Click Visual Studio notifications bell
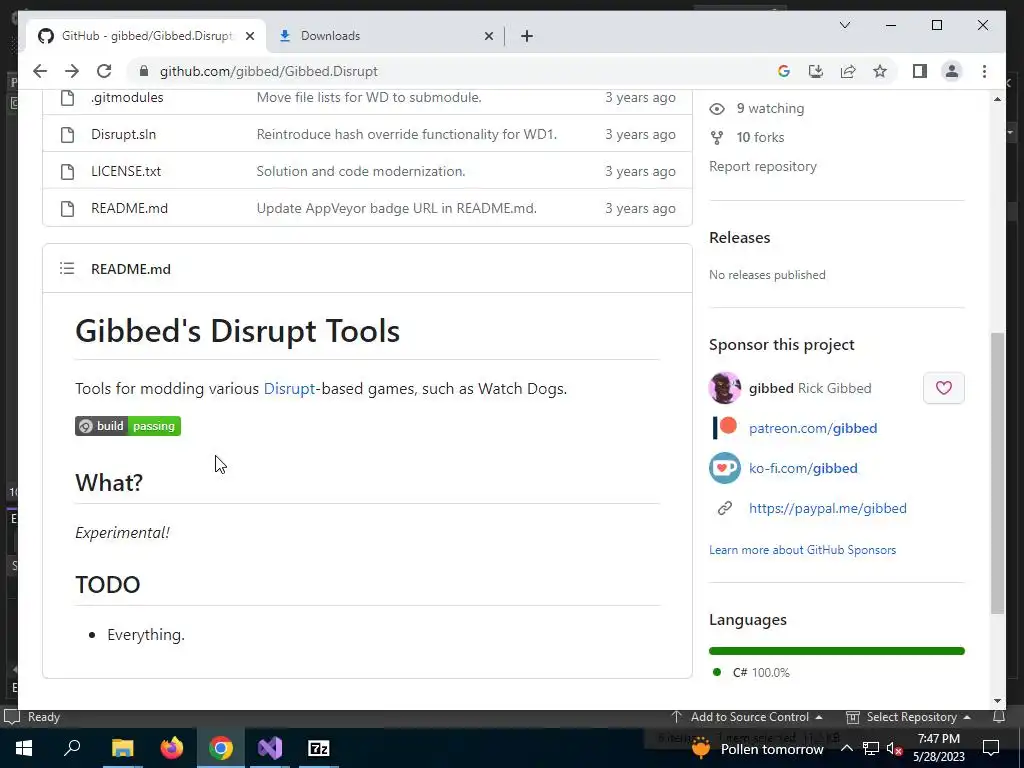The image size is (1024, 768). [999, 716]
